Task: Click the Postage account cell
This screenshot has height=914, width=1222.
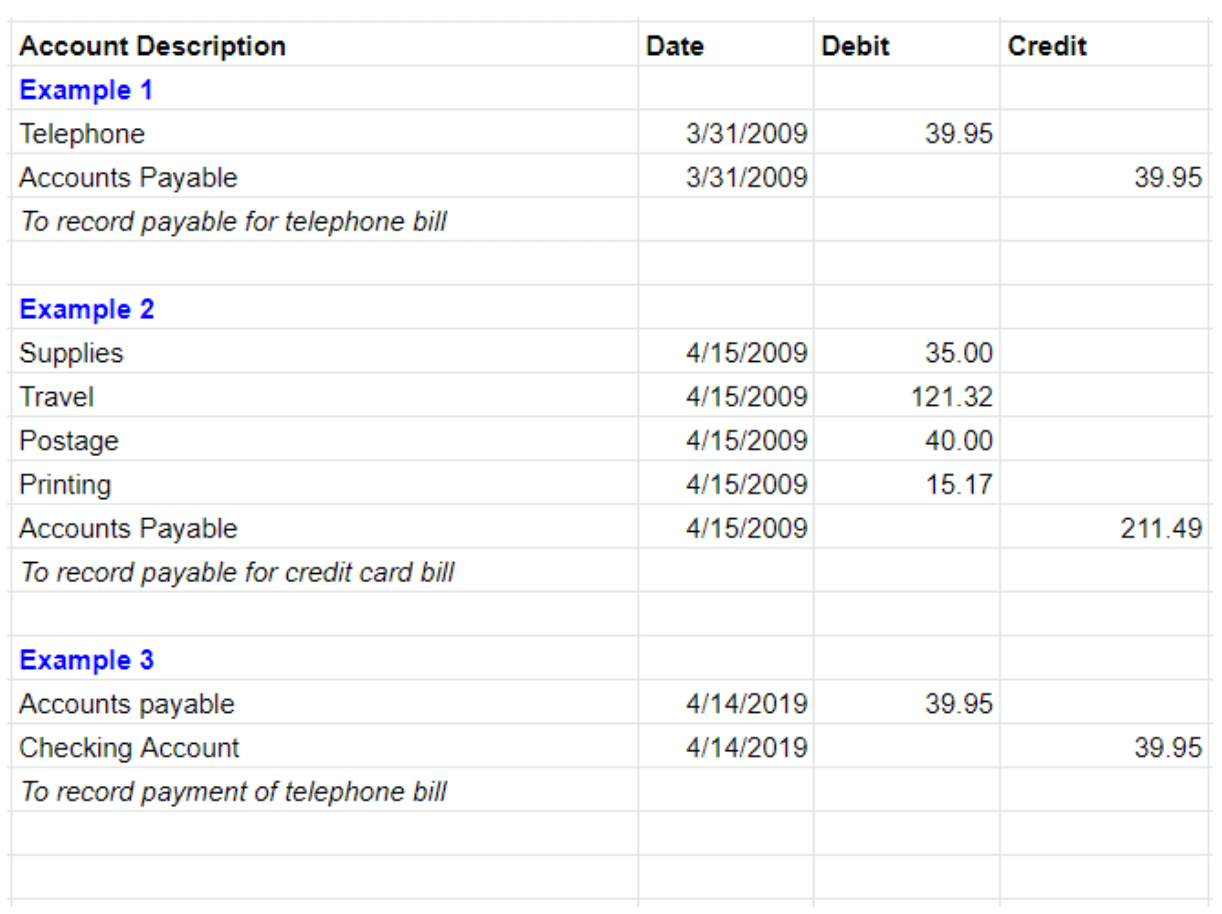Action: click(x=69, y=441)
